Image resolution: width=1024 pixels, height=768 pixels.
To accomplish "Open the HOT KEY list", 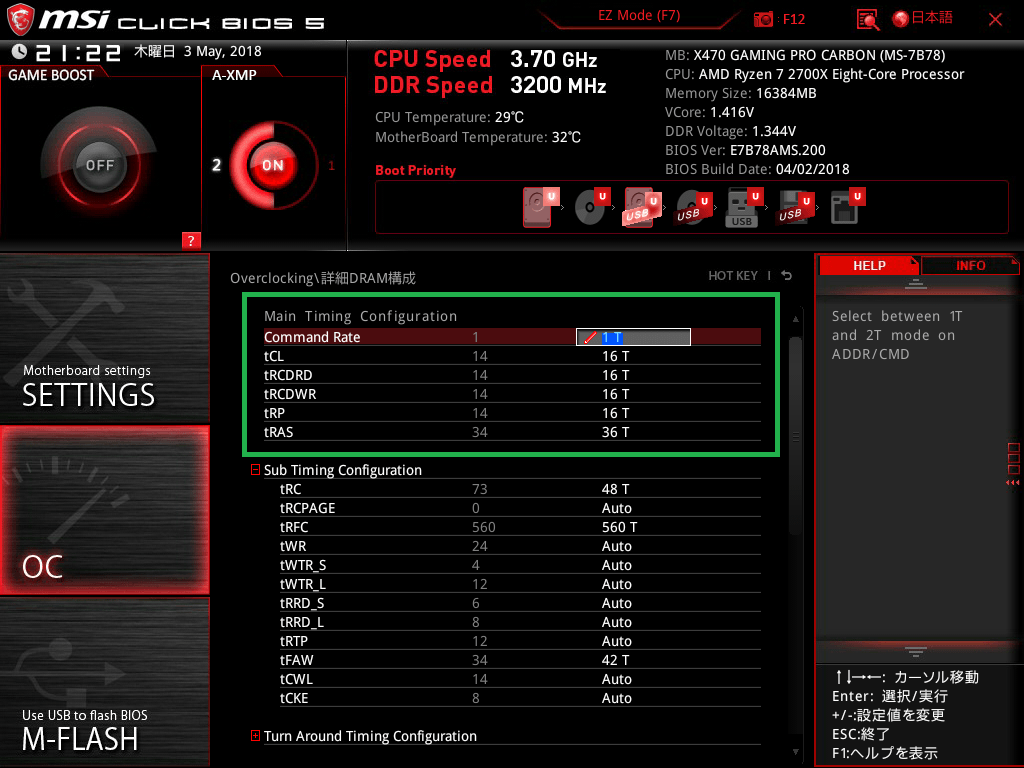I will tap(733, 276).
